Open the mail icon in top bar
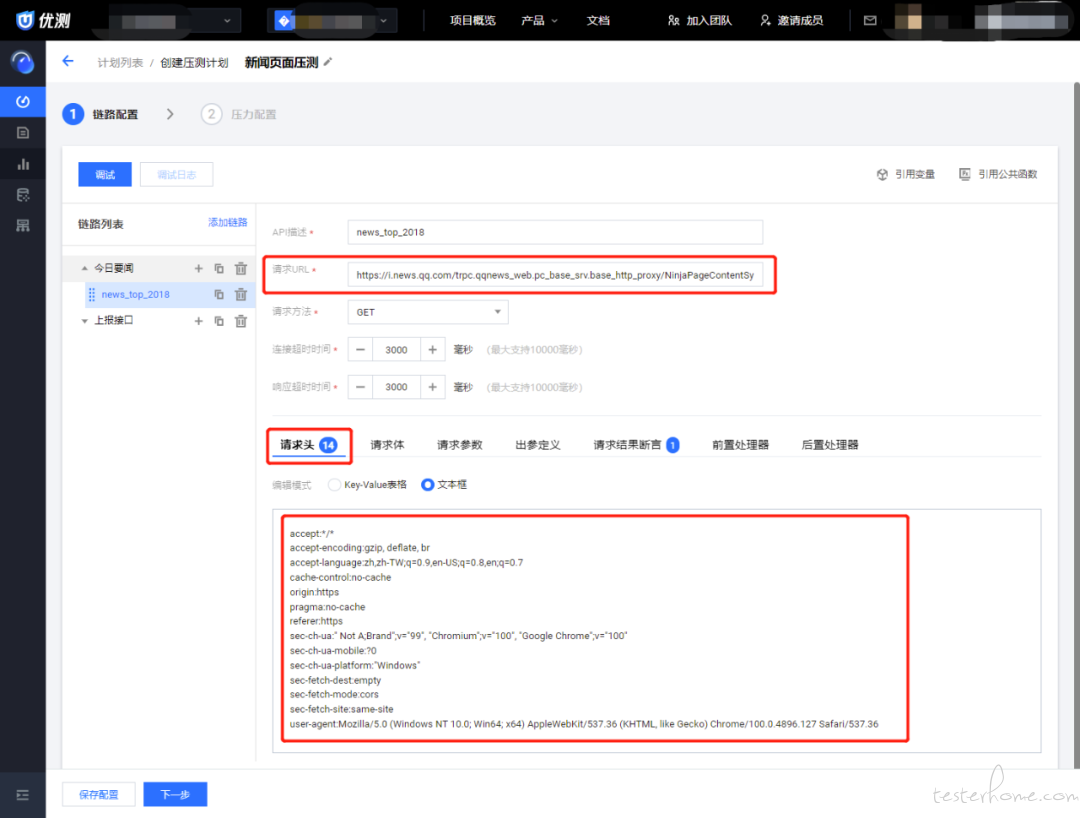The width and height of the screenshot is (1080, 818). click(870, 20)
